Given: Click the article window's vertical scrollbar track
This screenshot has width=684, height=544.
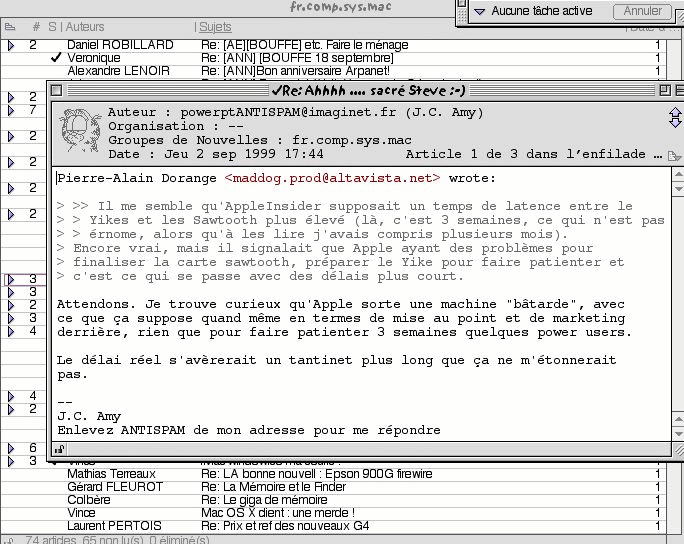Looking at the screenshot, I should [678, 303].
